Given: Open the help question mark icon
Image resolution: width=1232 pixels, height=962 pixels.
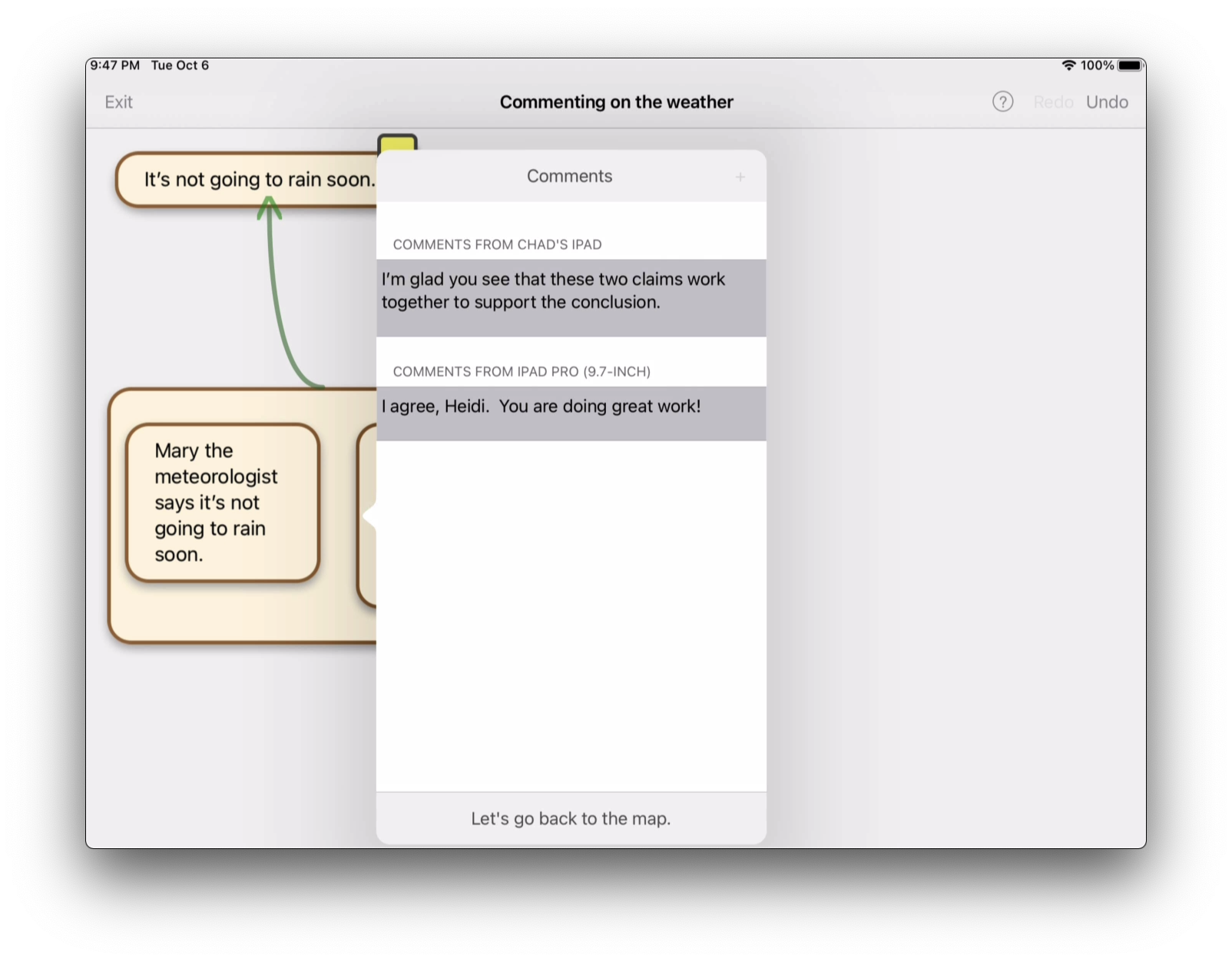Looking at the screenshot, I should (1002, 101).
